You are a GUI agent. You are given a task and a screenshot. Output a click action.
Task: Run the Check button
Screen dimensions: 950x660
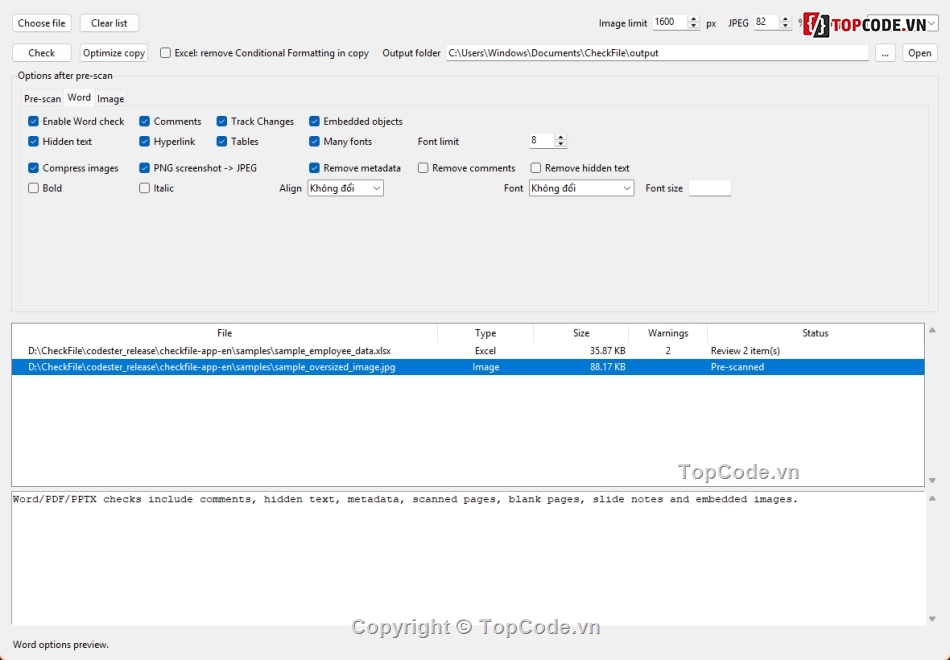point(42,53)
